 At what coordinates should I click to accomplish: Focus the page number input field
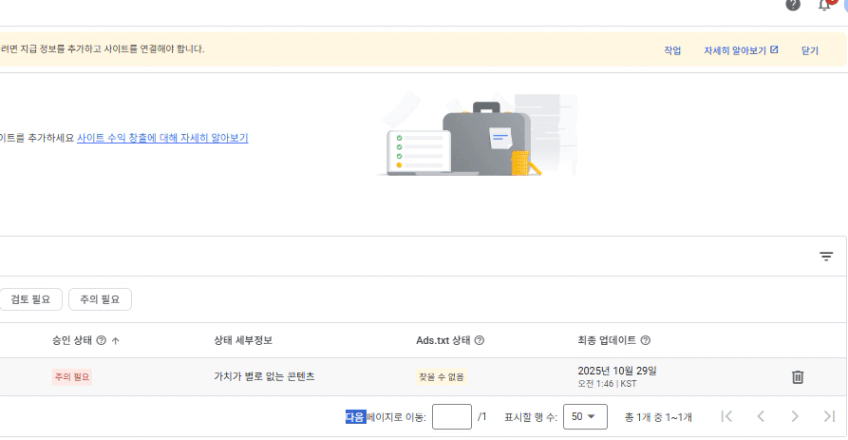tap(452, 417)
